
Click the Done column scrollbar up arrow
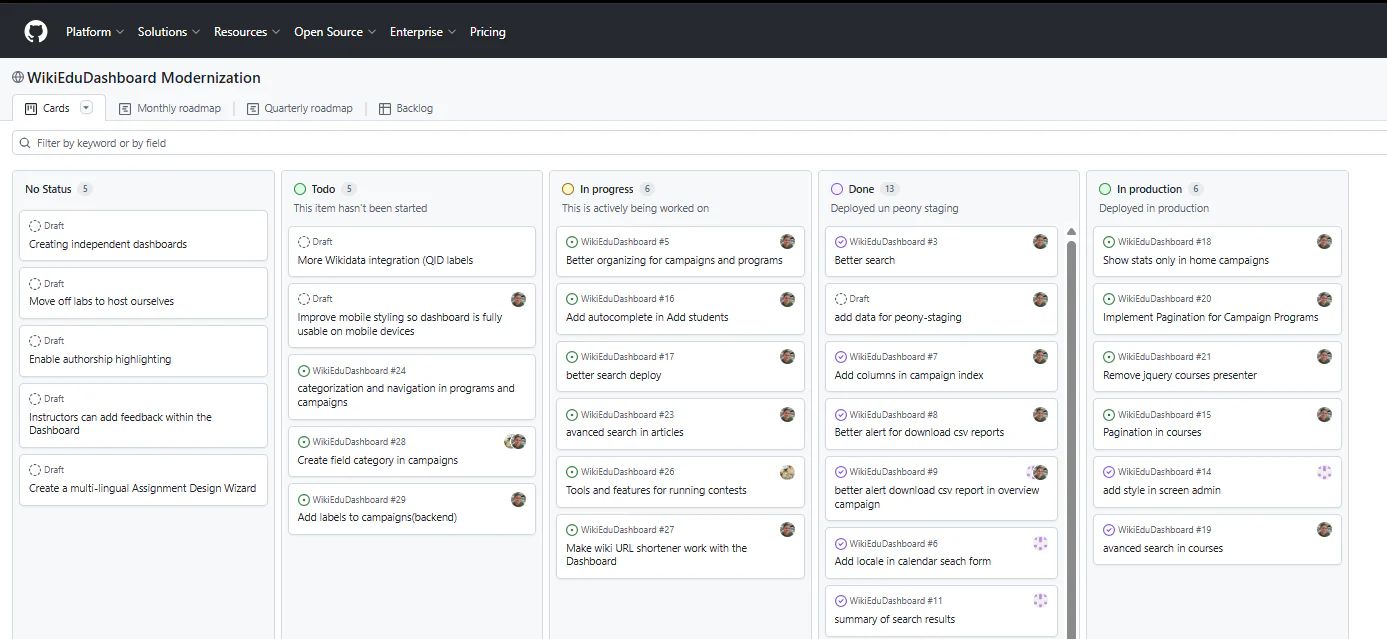coord(1072,232)
